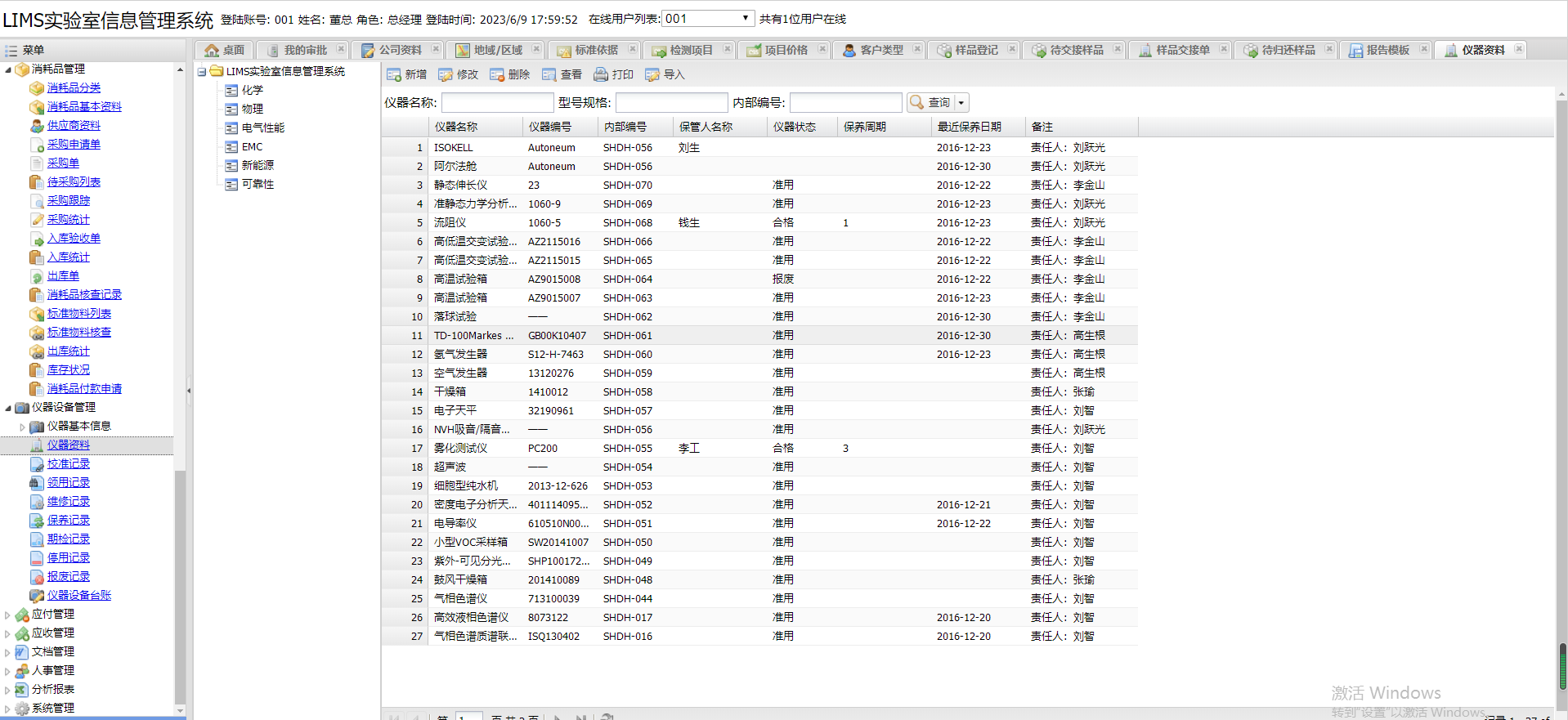This screenshot has width=1568, height=720.
Task: Expand the 应收管理 tree group
Action: 8,633
